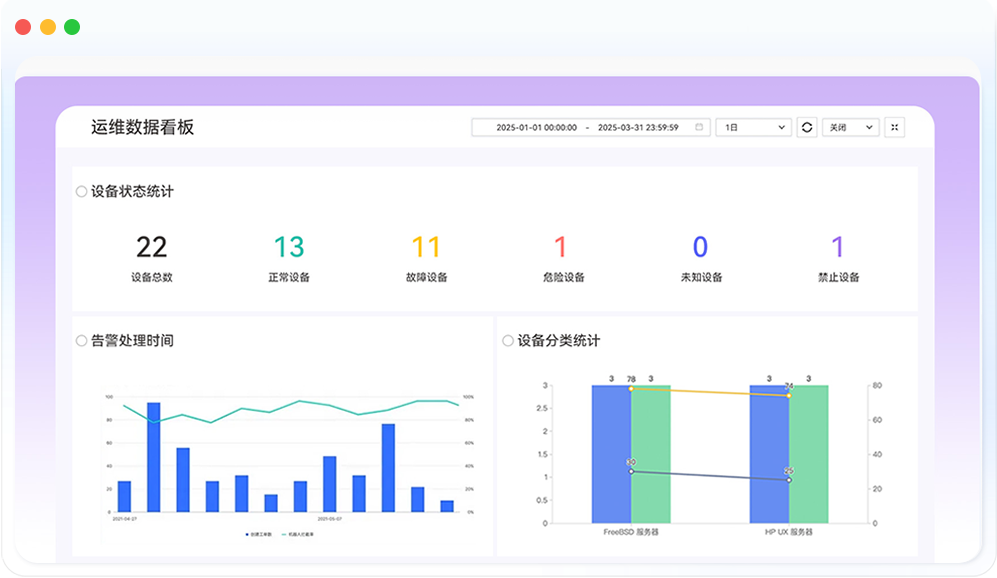Open the 关闭 auto-refresh dropdown
997x578 pixels.
tap(849, 127)
